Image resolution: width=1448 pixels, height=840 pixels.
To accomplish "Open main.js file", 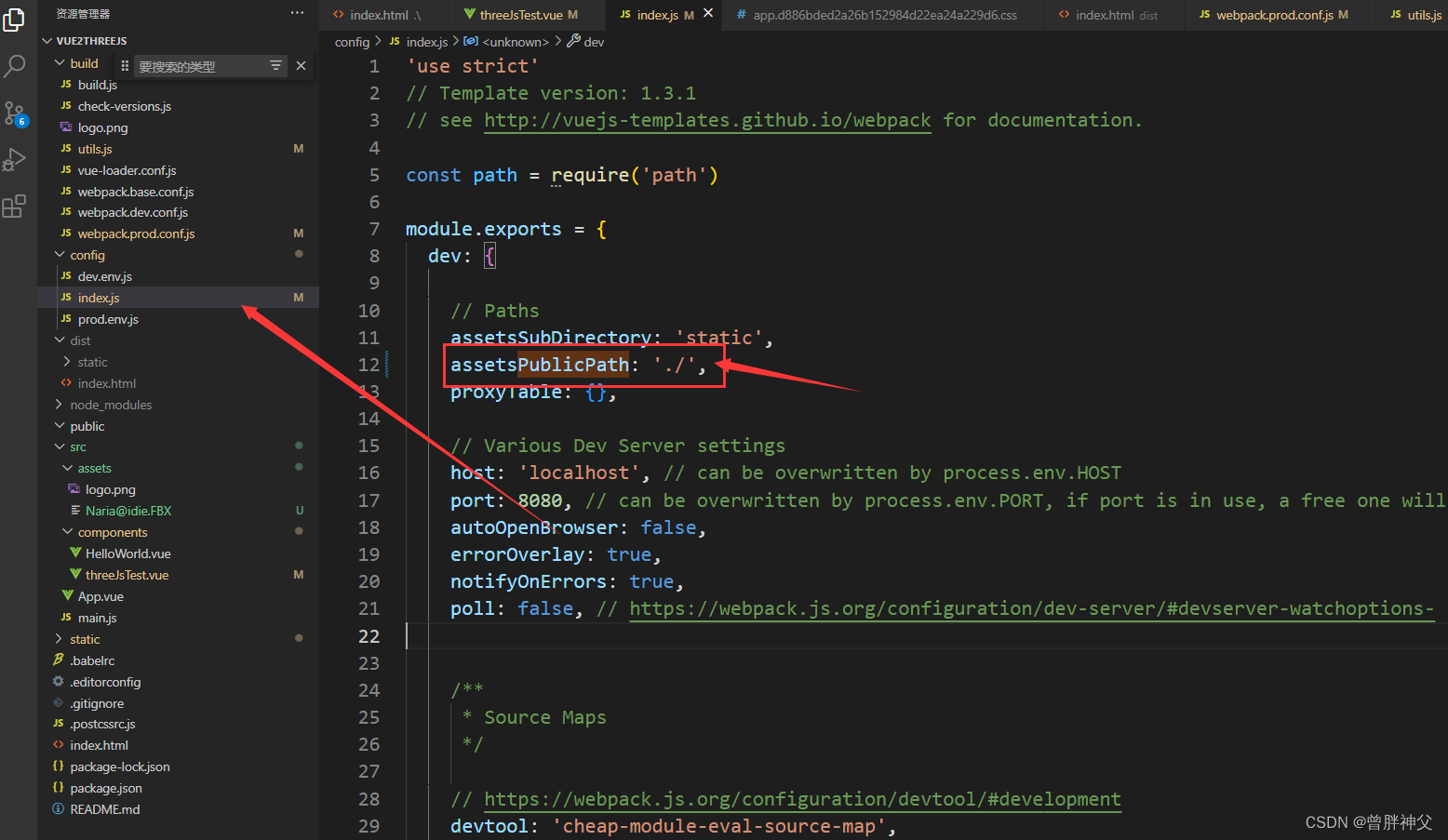I will (97, 618).
